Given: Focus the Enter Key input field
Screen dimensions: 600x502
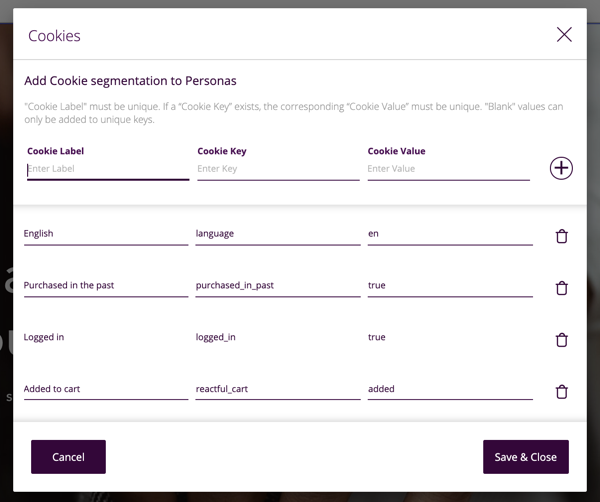Looking at the screenshot, I should tap(278, 169).
